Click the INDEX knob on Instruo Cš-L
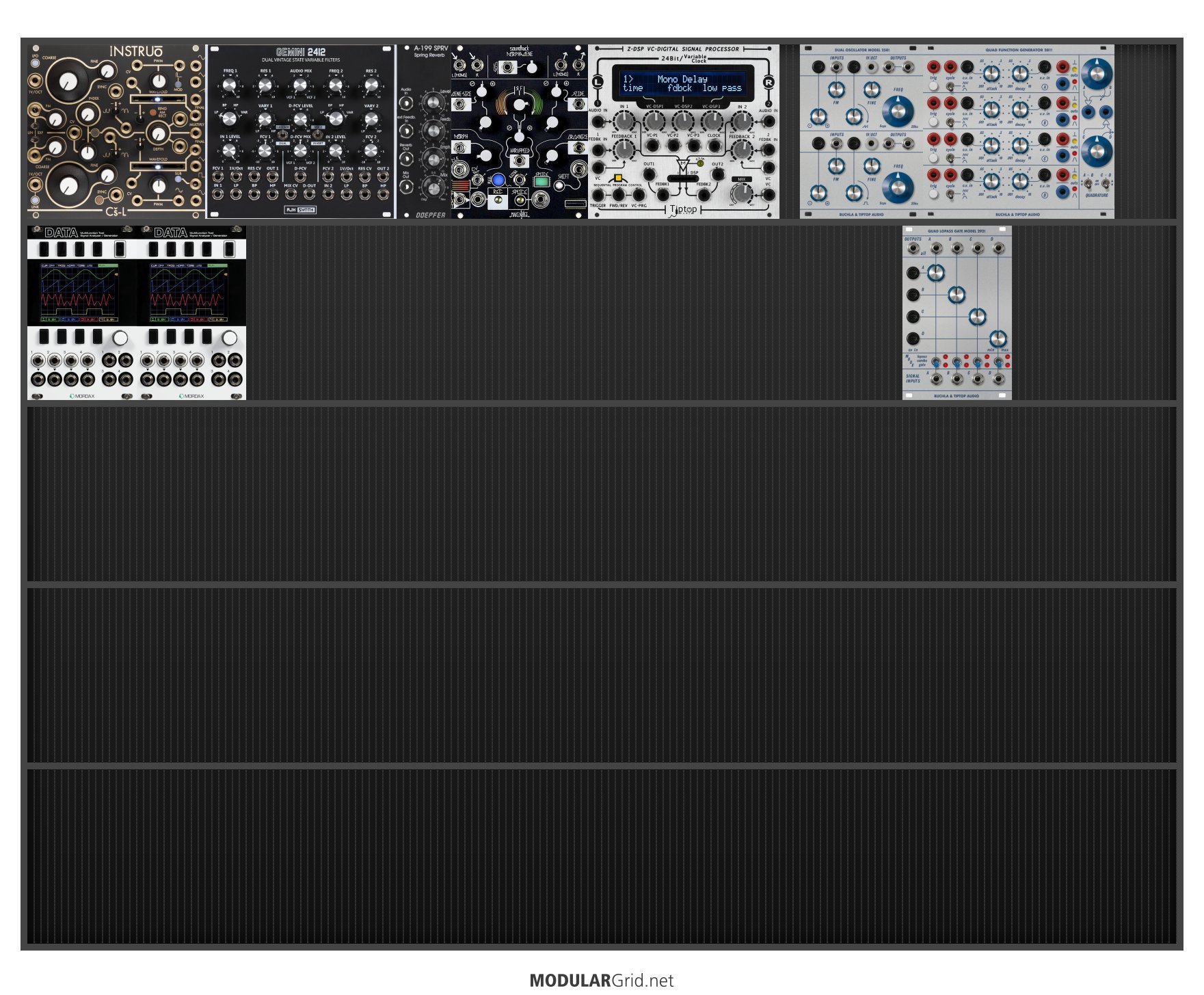The image size is (1204, 995). coord(87,114)
